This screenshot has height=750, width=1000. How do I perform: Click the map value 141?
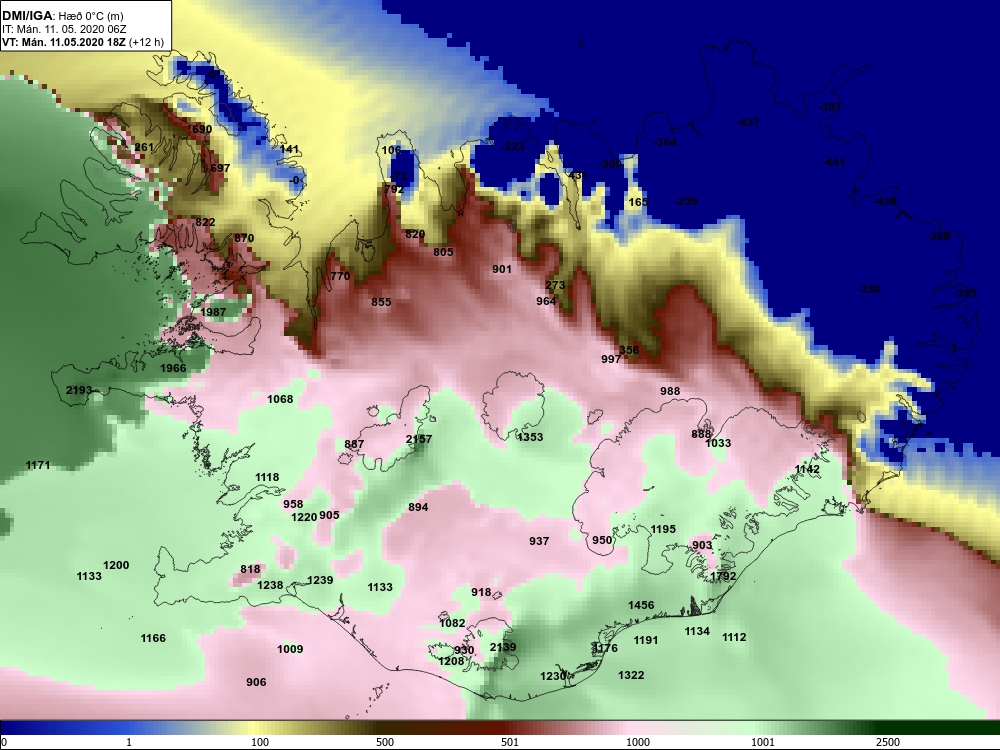click(290, 149)
